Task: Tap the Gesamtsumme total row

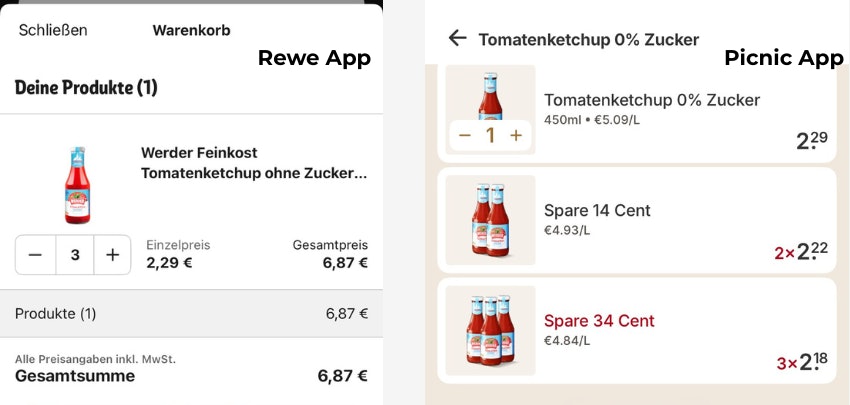Action: coord(191,376)
